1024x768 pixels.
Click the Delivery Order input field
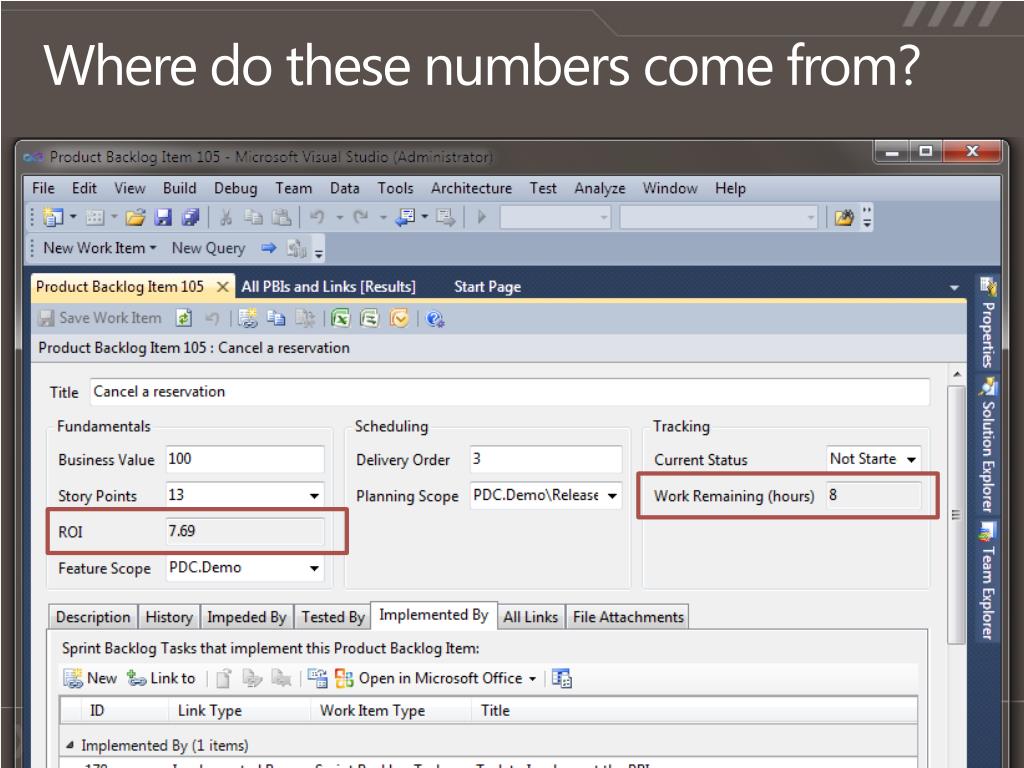[x=545, y=459]
